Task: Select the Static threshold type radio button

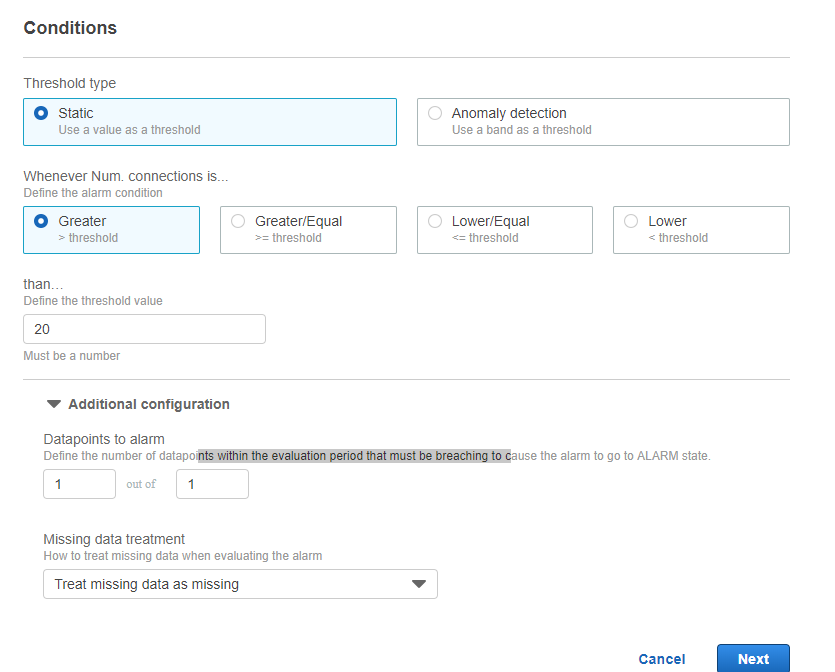Action: pos(41,113)
